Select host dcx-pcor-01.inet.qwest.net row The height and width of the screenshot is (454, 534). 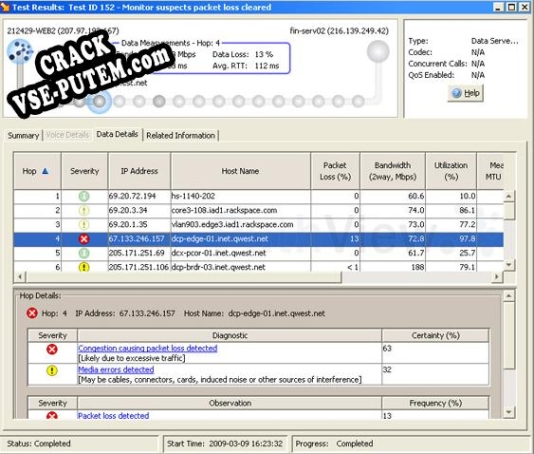coord(258,253)
